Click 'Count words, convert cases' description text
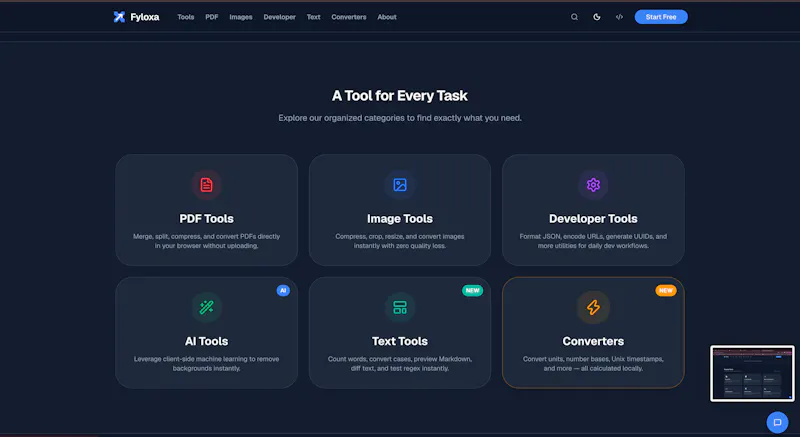The width and height of the screenshot is (800, 437). click(400, 364)
